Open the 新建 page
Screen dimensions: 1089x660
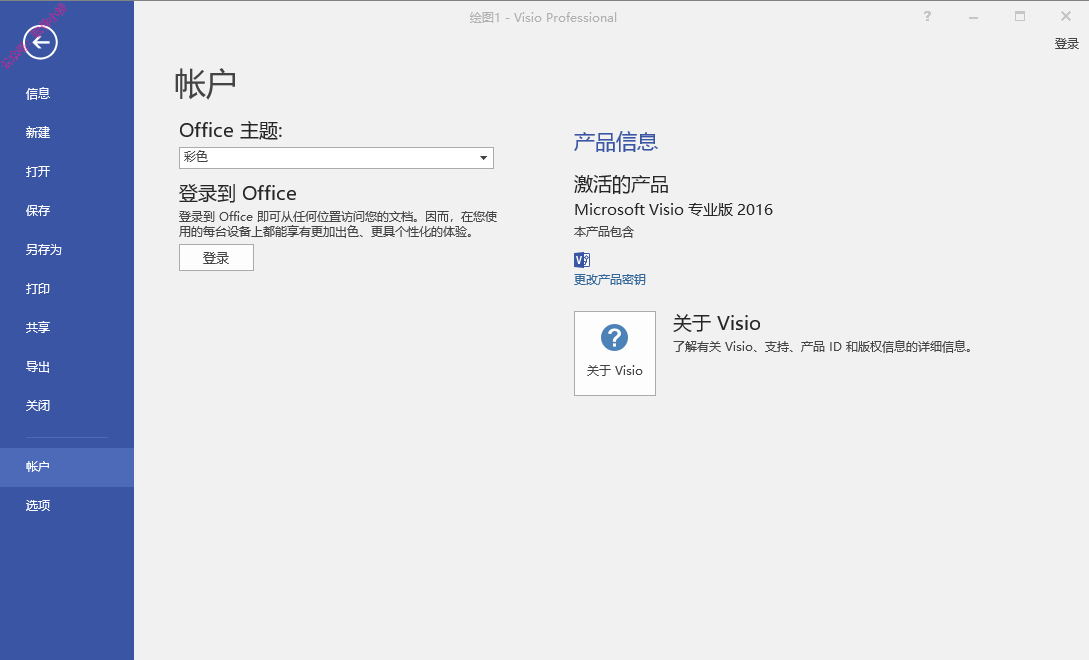pos(38,133)
